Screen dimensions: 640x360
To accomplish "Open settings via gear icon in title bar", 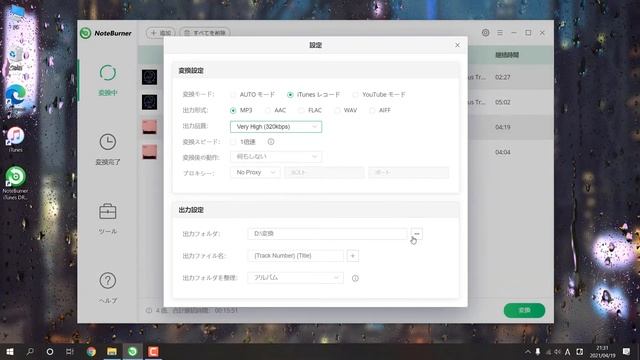I will click(485, 33).
